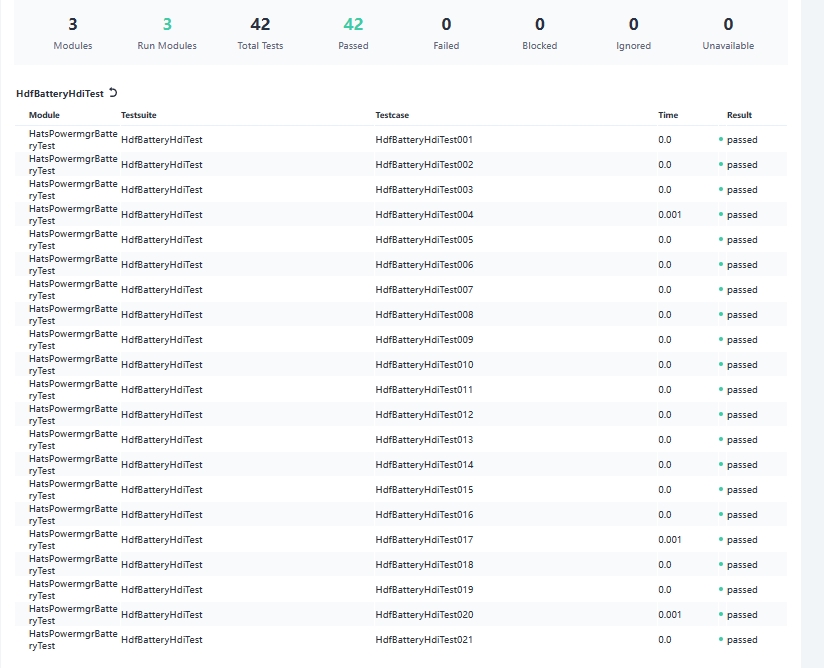This screenshot has width=824, height=668.
Task: Click the return arrow icon beside HdfBatteryHdiTest title
Action: pyautogui.click(x=113, y=93)
